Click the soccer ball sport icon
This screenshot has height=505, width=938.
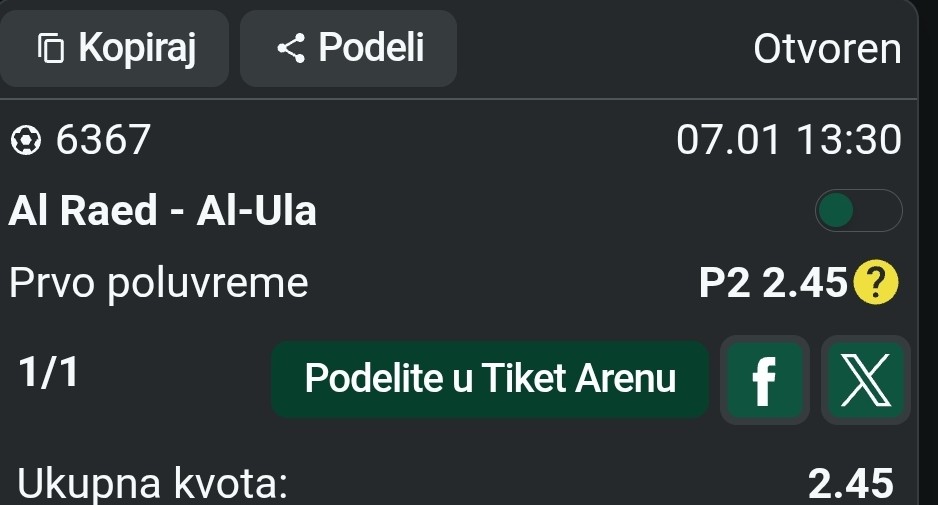25,141
